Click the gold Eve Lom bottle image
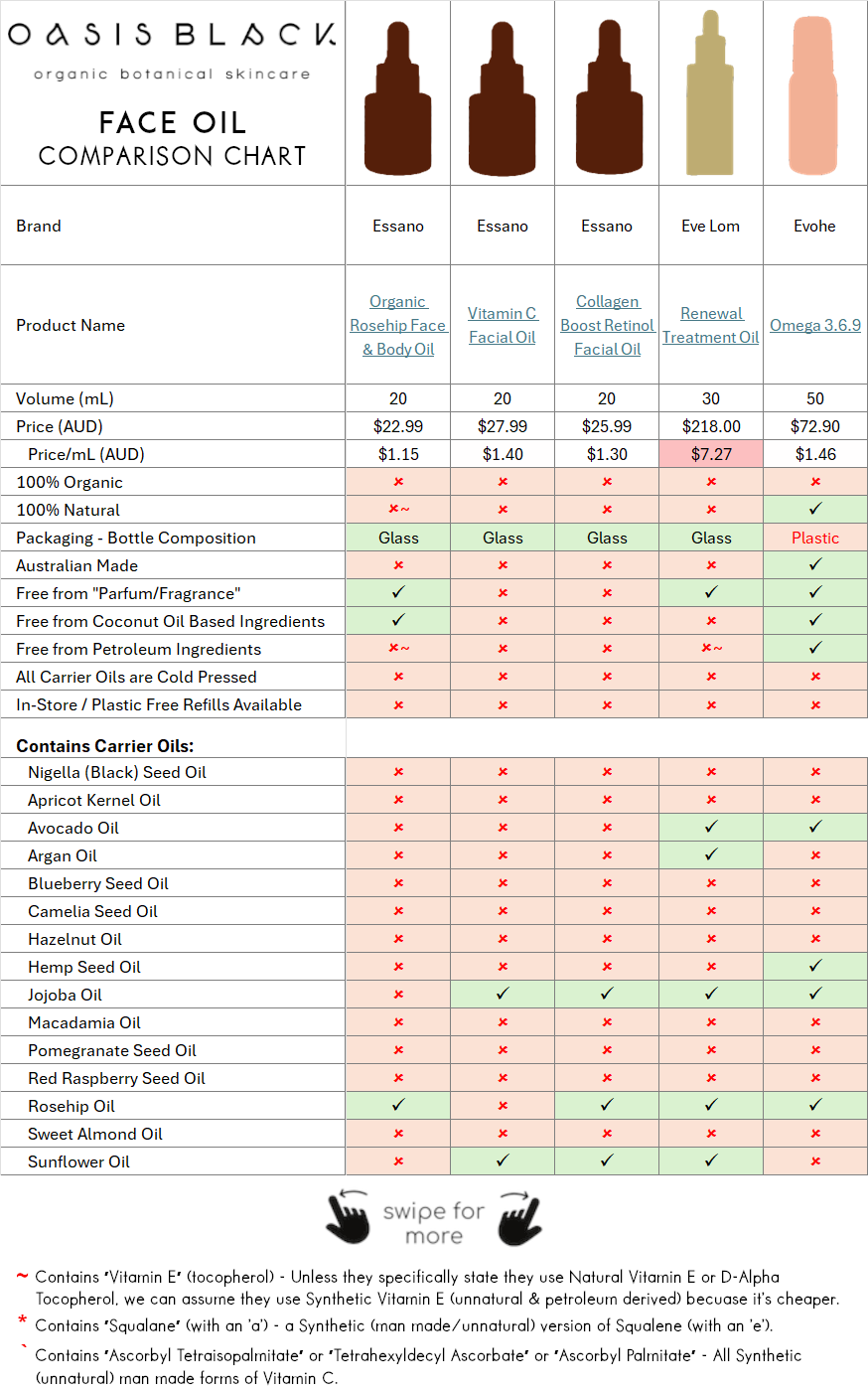 [711, 92]
